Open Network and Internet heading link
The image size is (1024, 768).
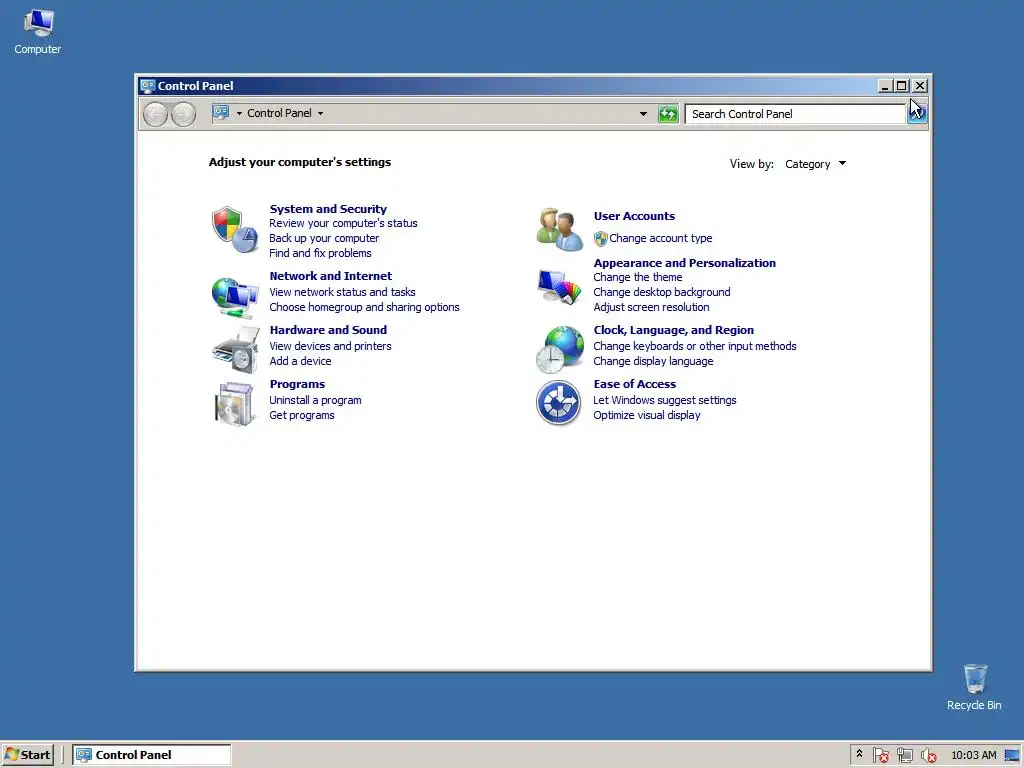click(x=330, y=276)
